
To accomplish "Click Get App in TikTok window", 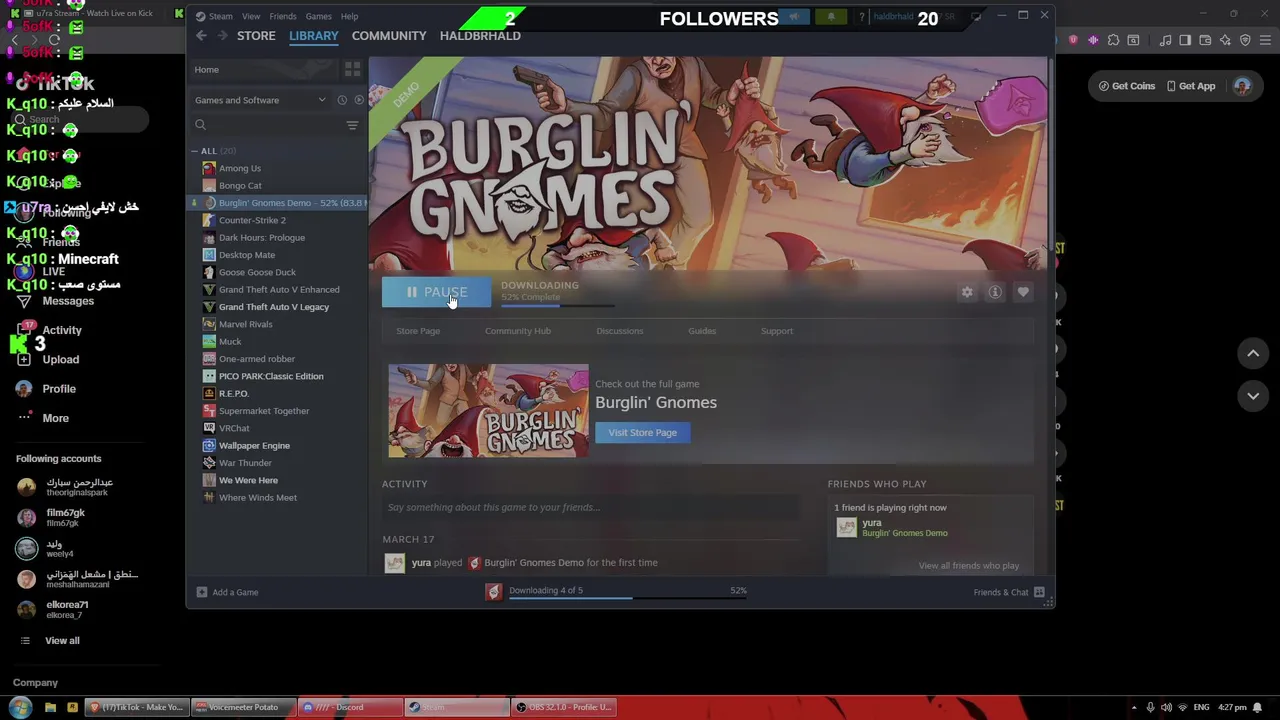I will [x=1190, y=86].
